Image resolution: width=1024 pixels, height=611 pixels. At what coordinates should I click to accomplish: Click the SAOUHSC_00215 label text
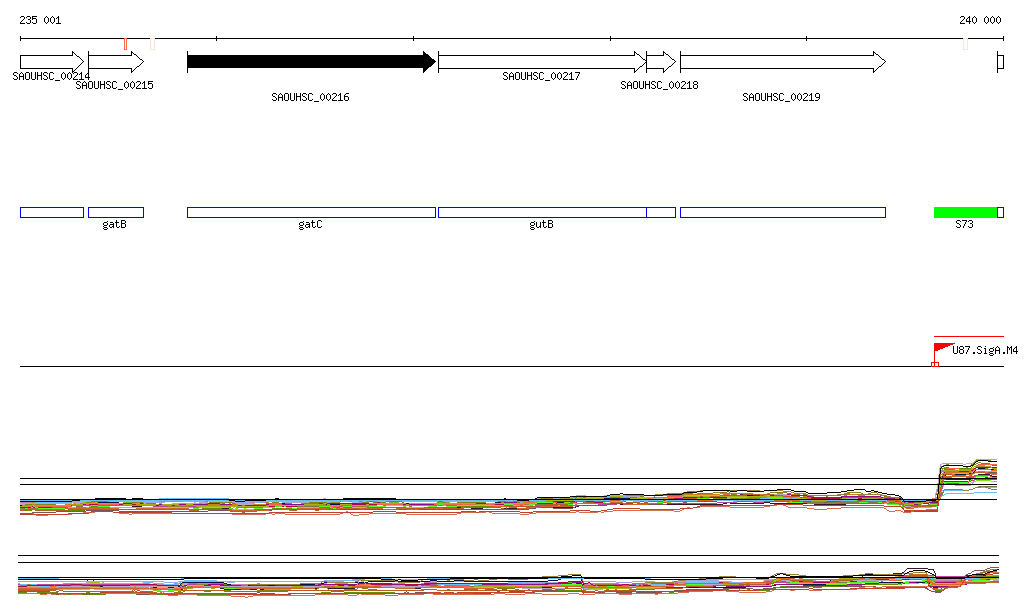[114, 86]
